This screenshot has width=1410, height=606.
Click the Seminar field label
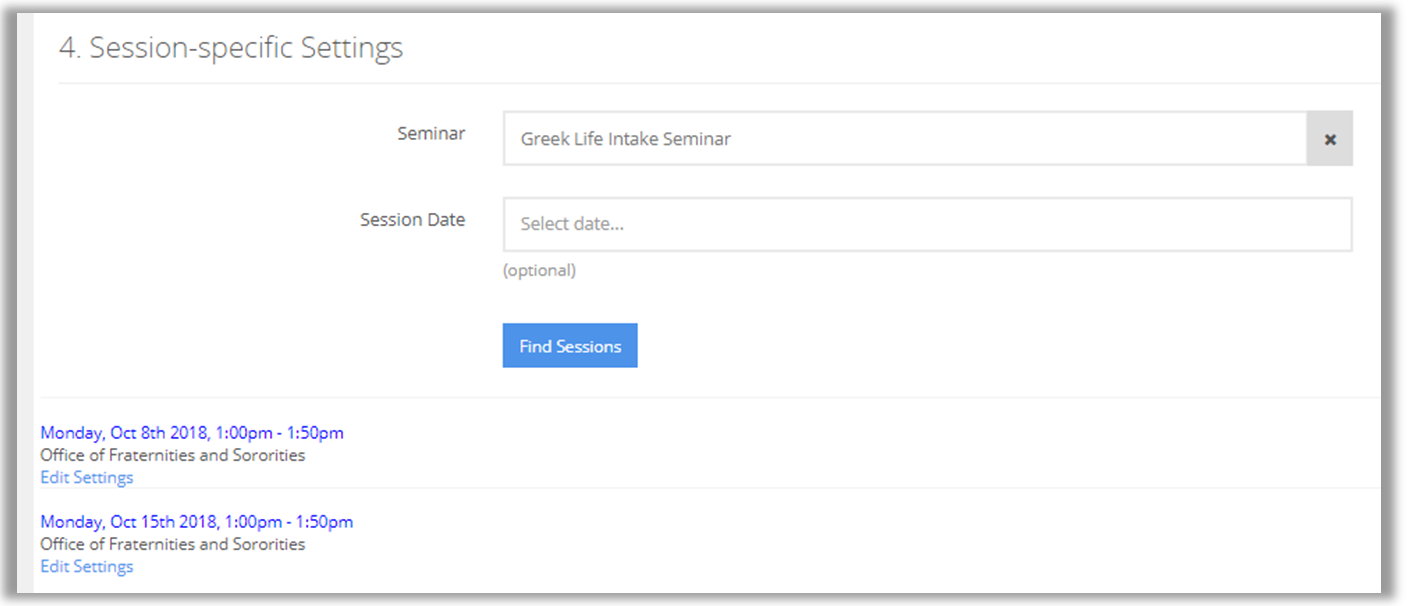pyautogui.click(x=431, y=133)
